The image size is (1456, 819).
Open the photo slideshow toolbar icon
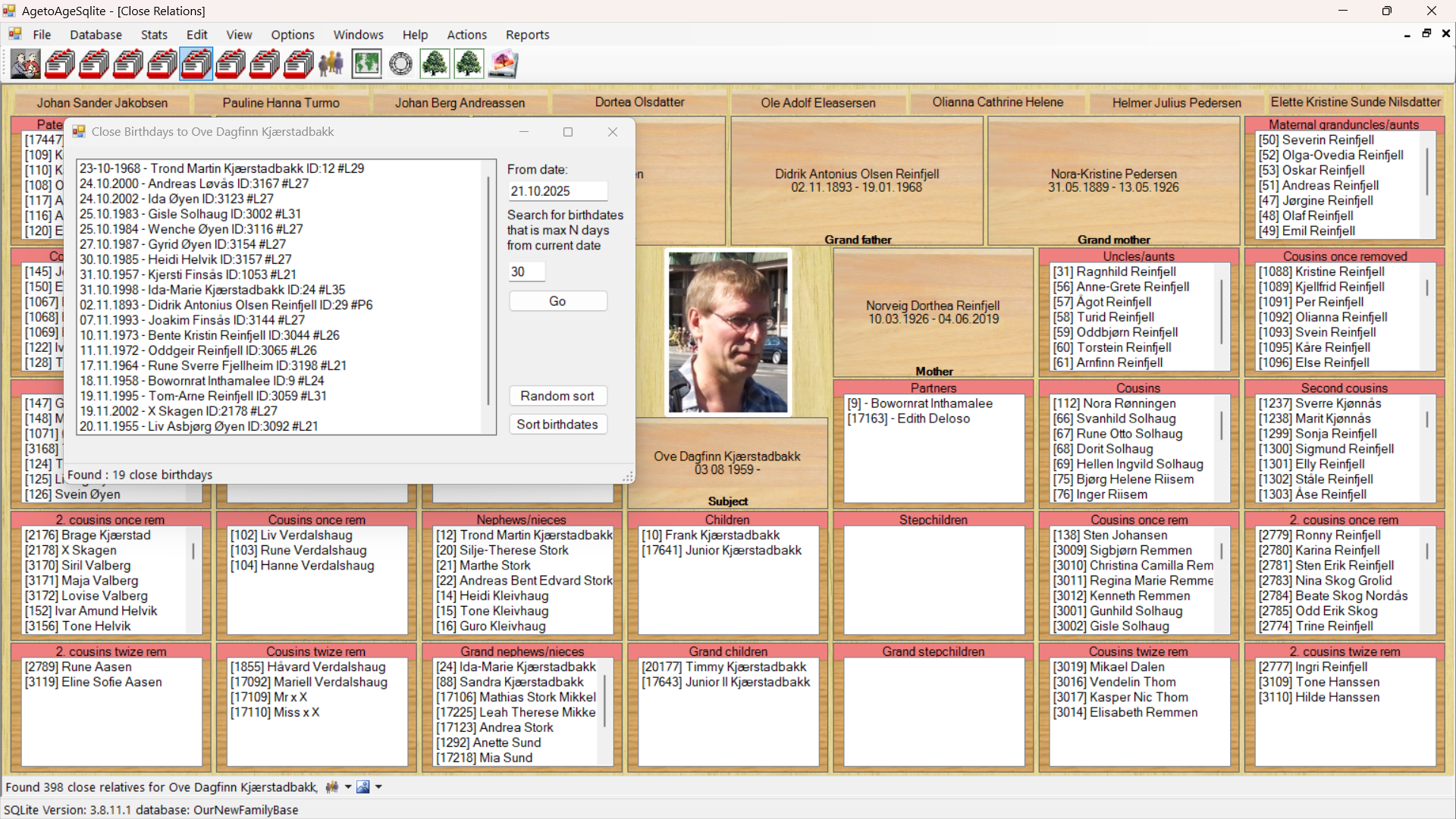(504, 64)
